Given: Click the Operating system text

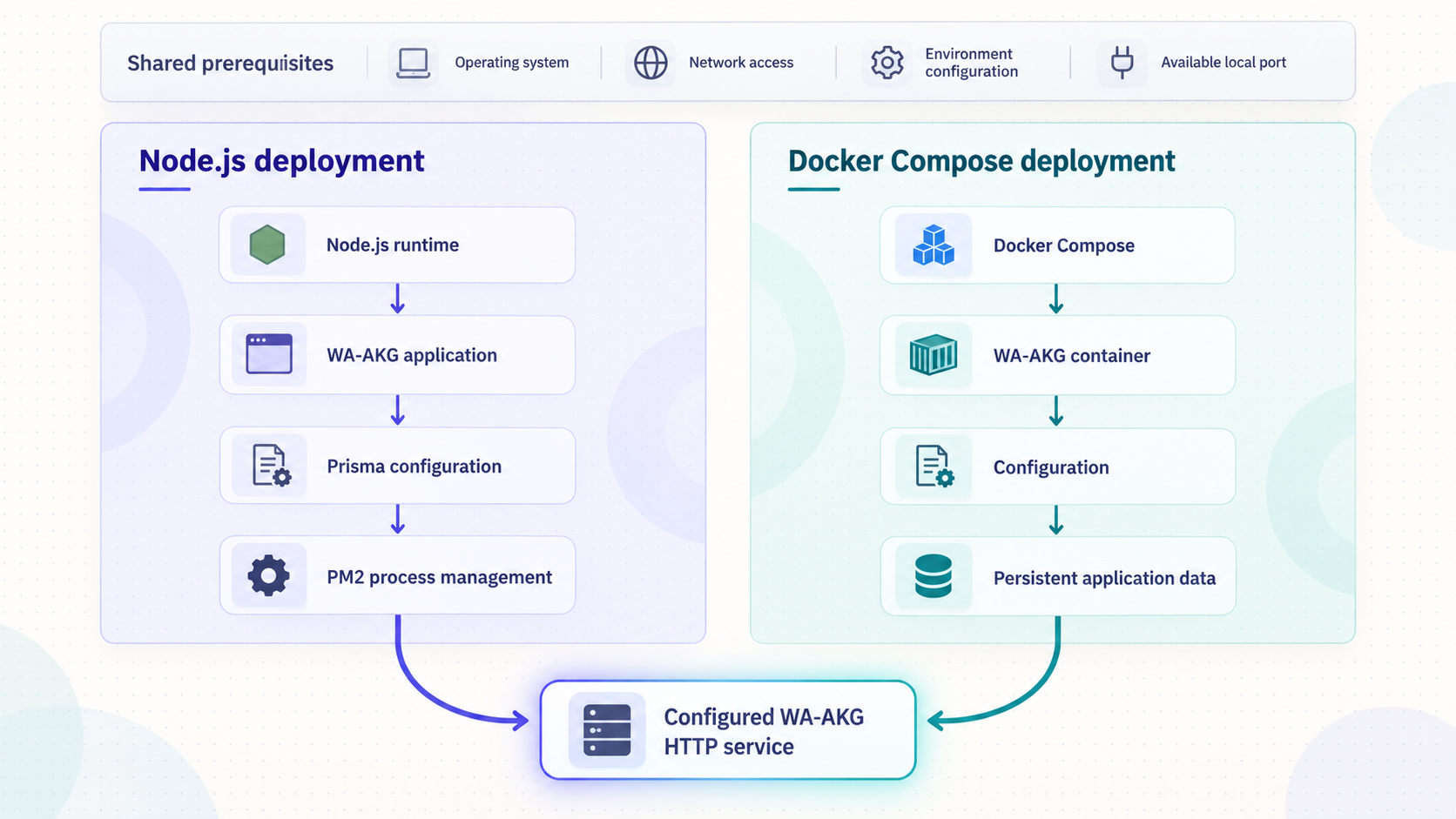Looking at the screenshot, I should point(512,63).
